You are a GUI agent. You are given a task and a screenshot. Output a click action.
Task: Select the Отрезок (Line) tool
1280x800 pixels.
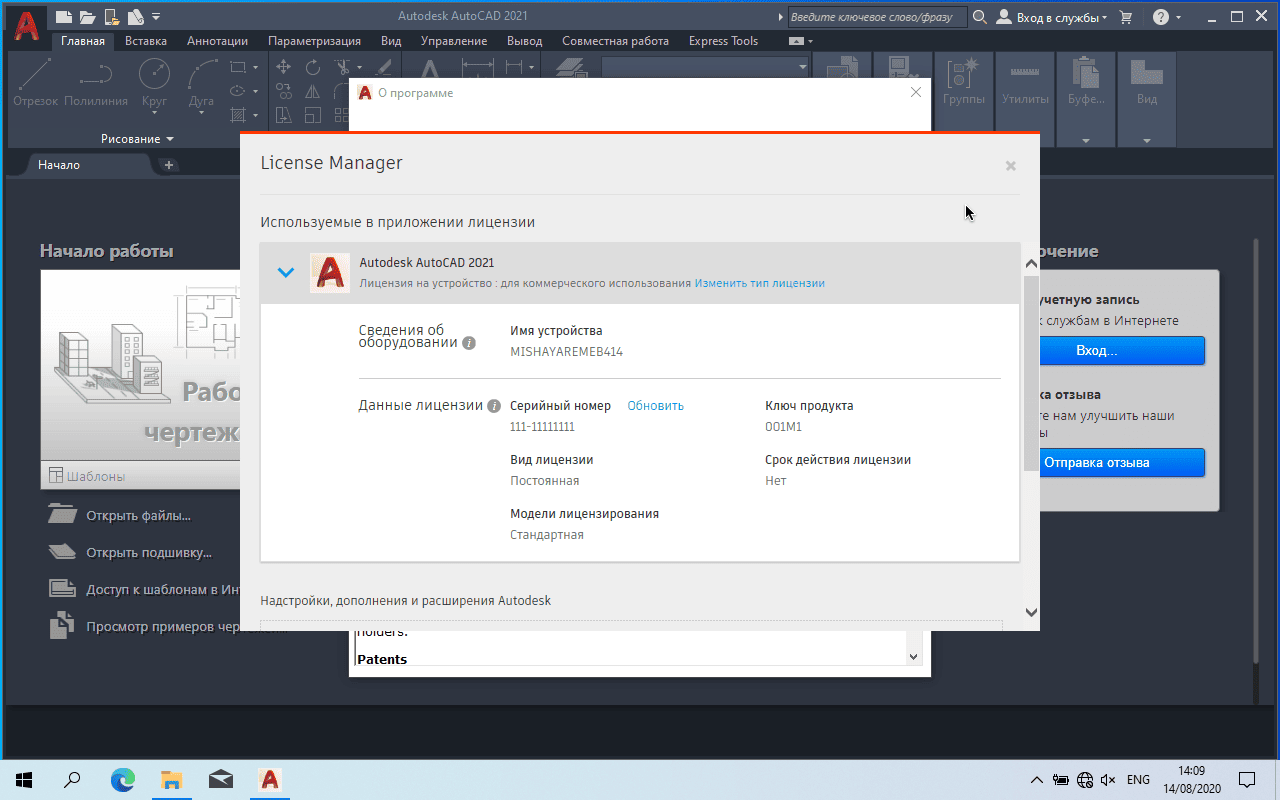[x=36, y=82]
